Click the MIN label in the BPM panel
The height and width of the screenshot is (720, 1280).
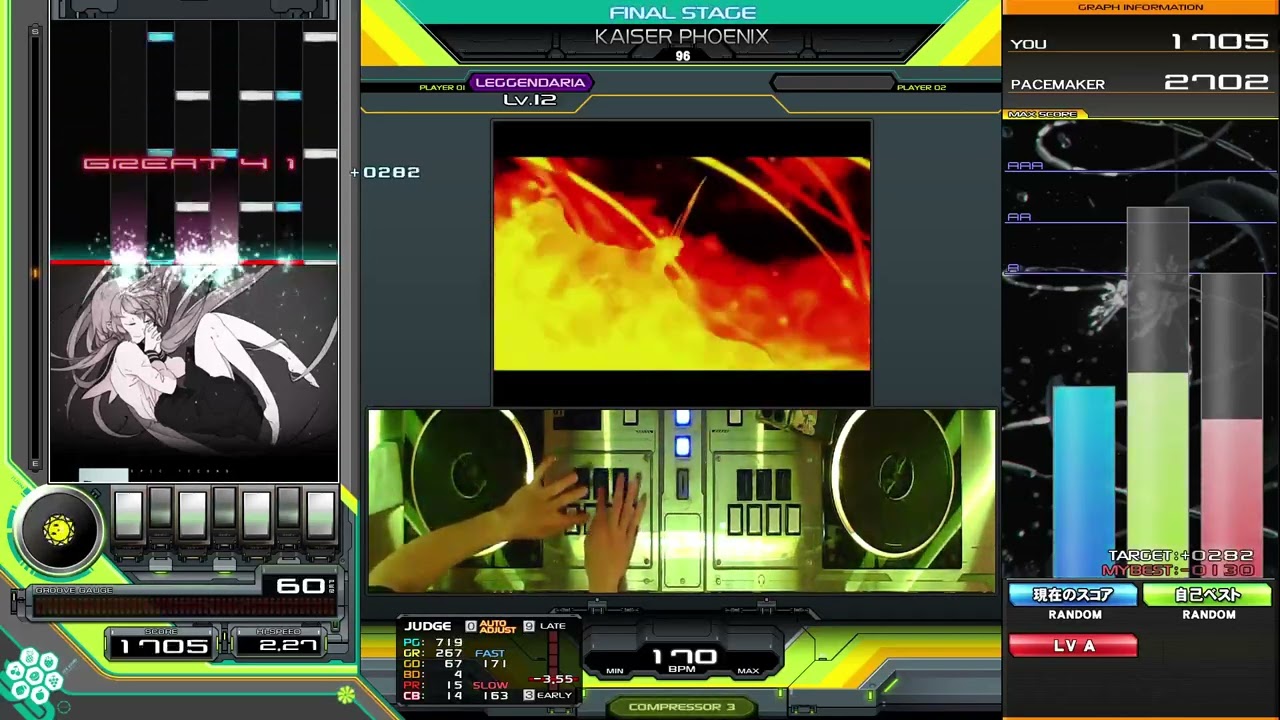(615, 671)
